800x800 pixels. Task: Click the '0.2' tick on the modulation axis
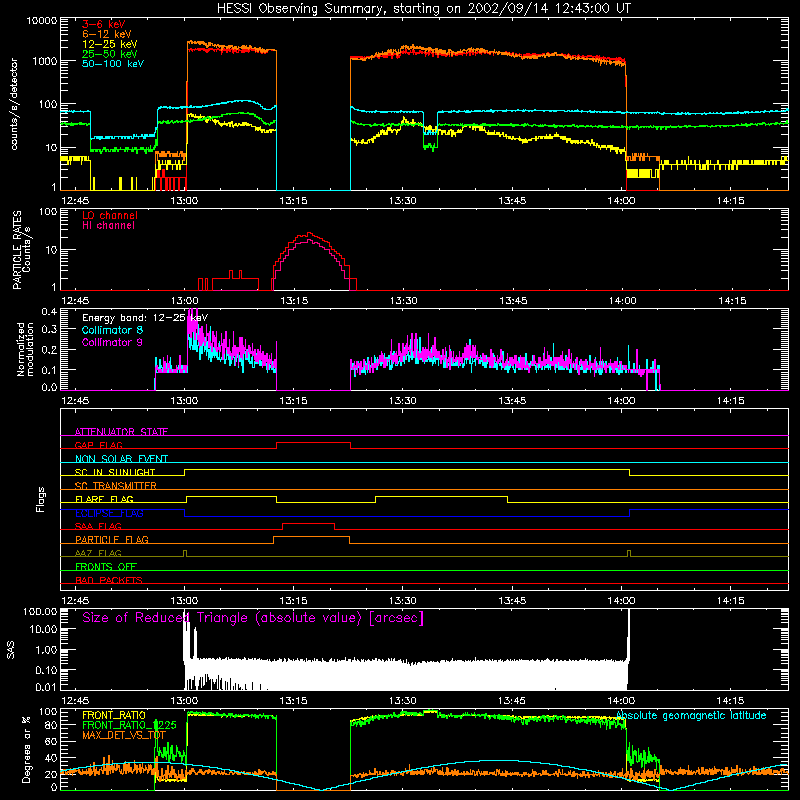(x=49, y=350)
